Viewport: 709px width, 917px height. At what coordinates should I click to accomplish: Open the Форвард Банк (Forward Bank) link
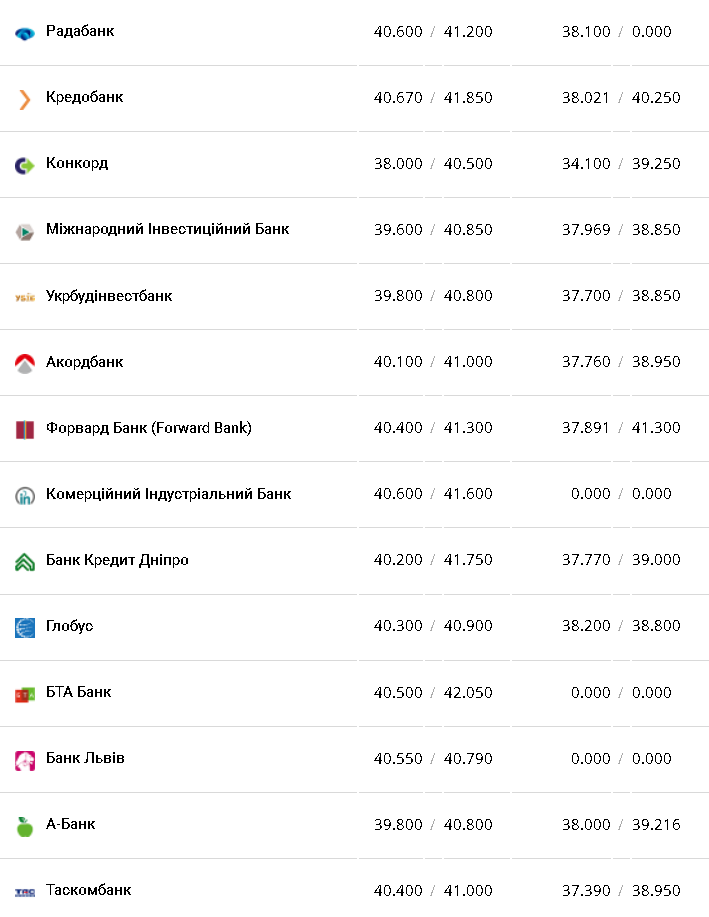coord(148,427)
